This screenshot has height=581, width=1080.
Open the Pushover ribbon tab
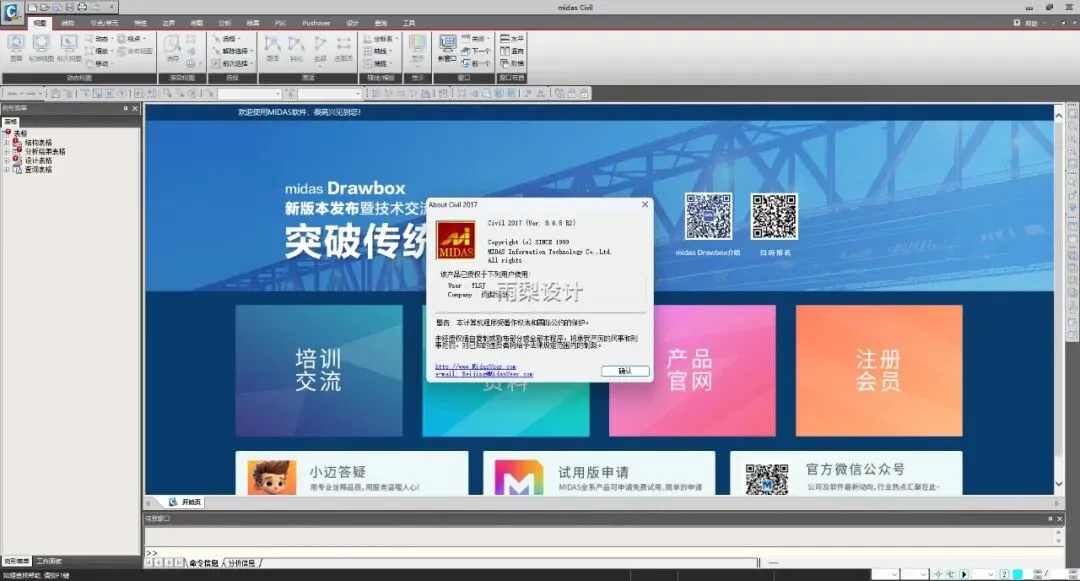coord(316,23)
